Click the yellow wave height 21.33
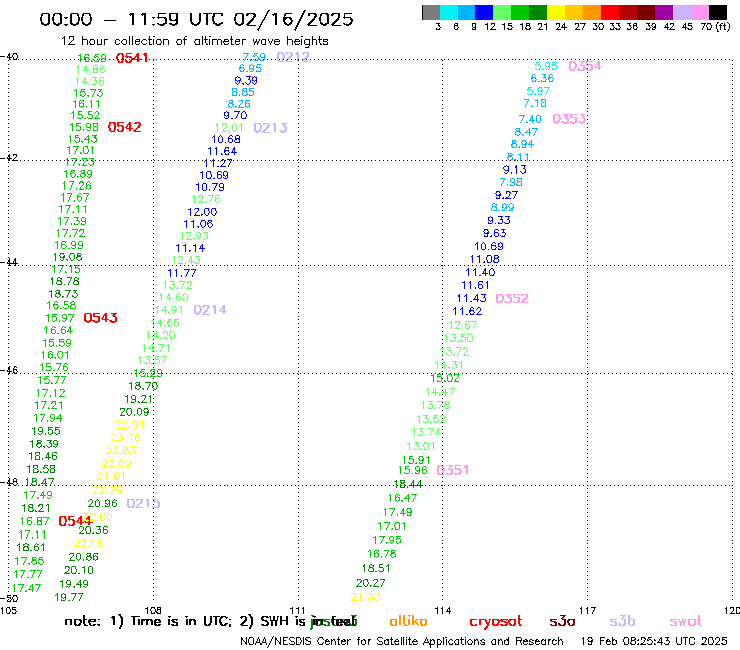Screen dimensions: 740x650 point(366,597)
